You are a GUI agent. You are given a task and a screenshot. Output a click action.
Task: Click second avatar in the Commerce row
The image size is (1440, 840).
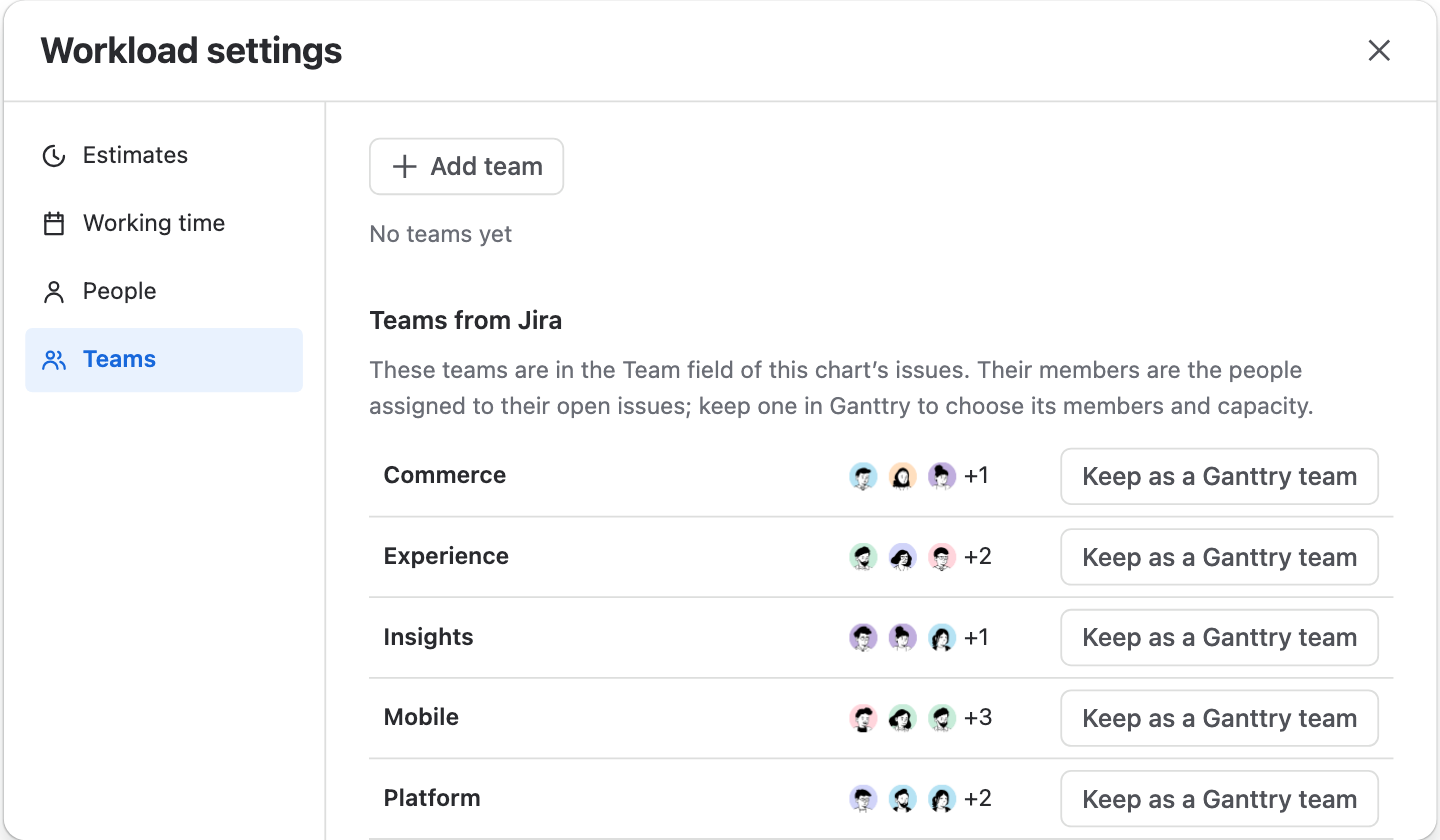(902, 476)
